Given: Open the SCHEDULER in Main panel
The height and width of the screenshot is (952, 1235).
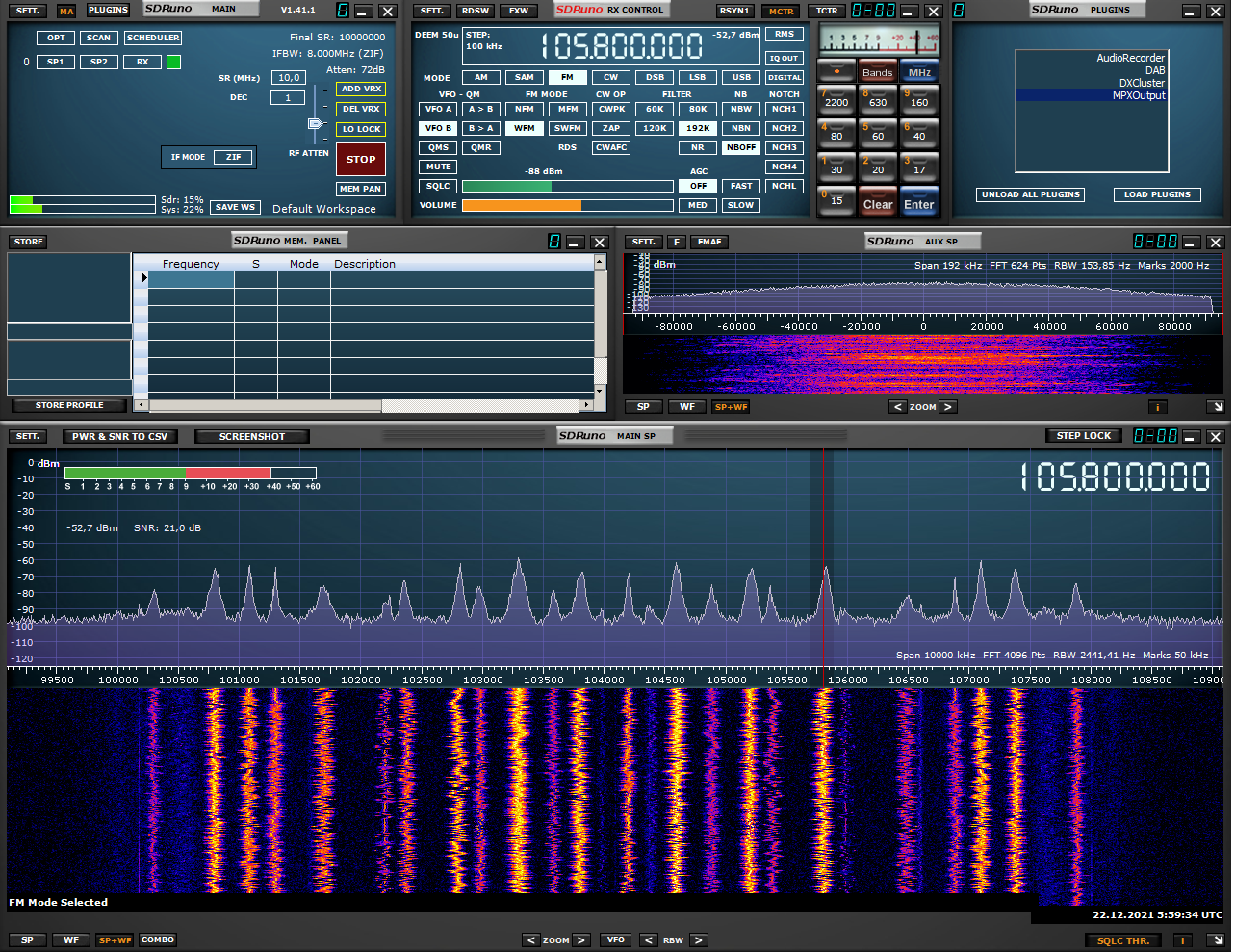Looking at the screenshot, I should (153, 38).
